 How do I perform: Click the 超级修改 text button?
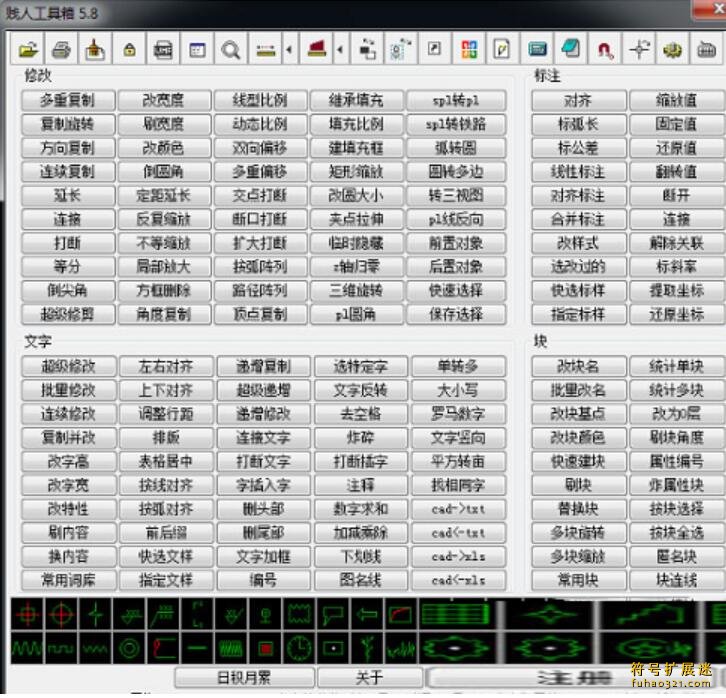tap(69, 366)
